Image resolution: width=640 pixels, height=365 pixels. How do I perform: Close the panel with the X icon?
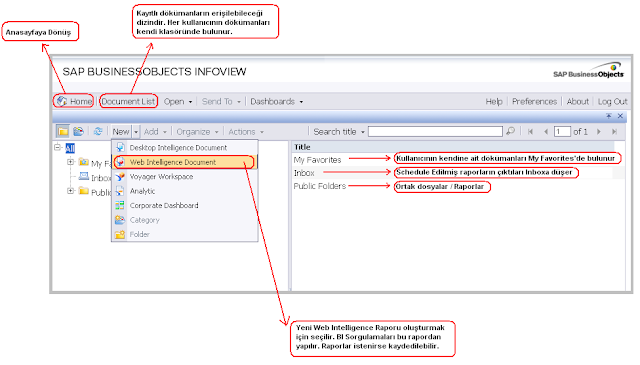620,116
